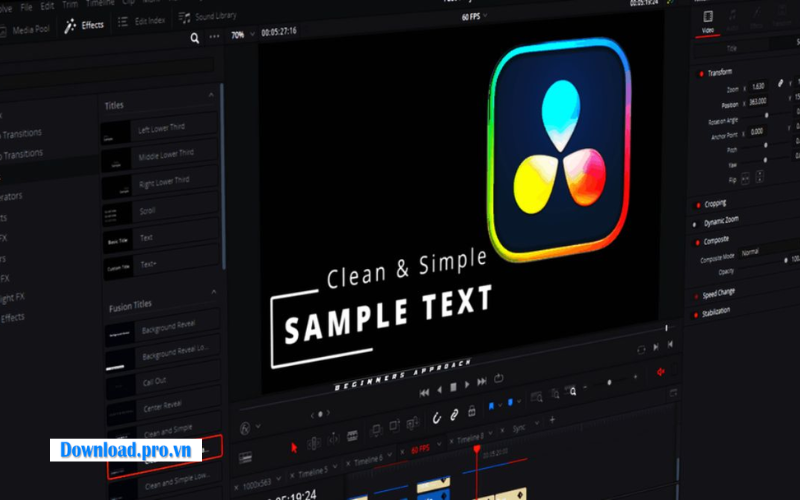800x500 pixels.
Task: Open the Edit menu
Action: 47,6
